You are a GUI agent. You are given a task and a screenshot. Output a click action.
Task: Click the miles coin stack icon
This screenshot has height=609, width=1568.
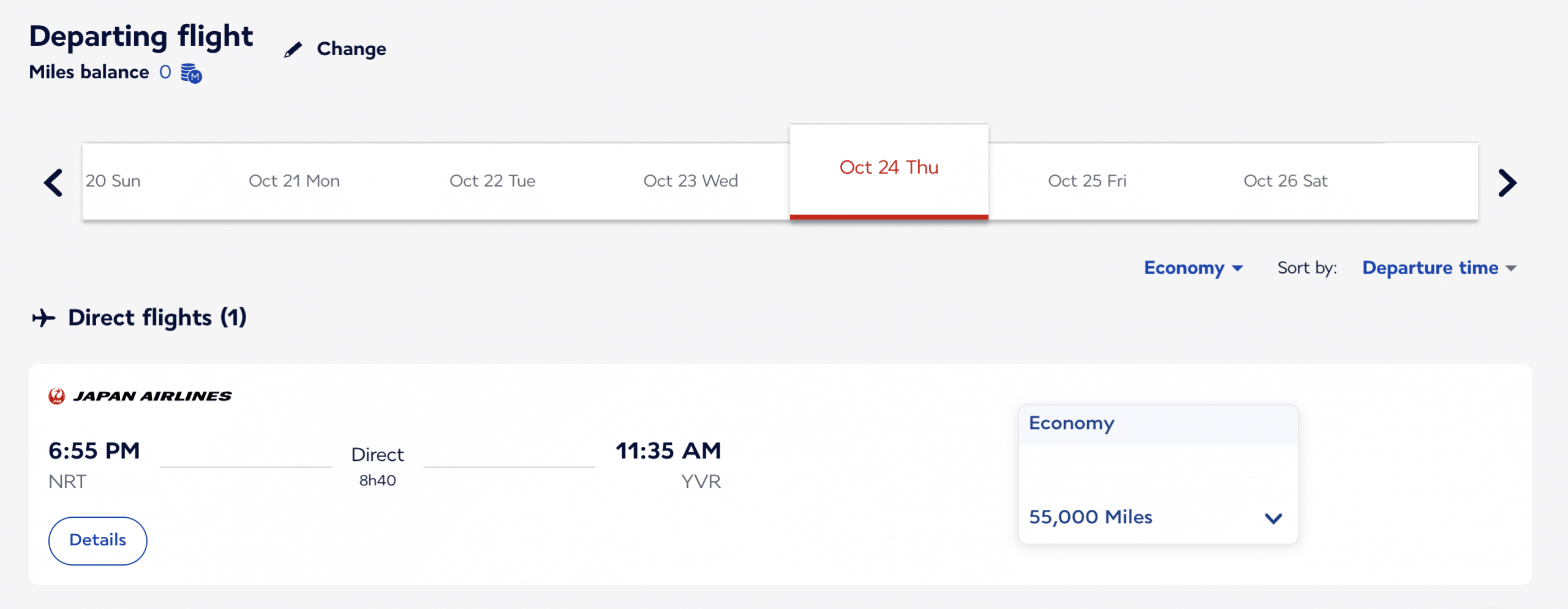(x=191, y=73)
